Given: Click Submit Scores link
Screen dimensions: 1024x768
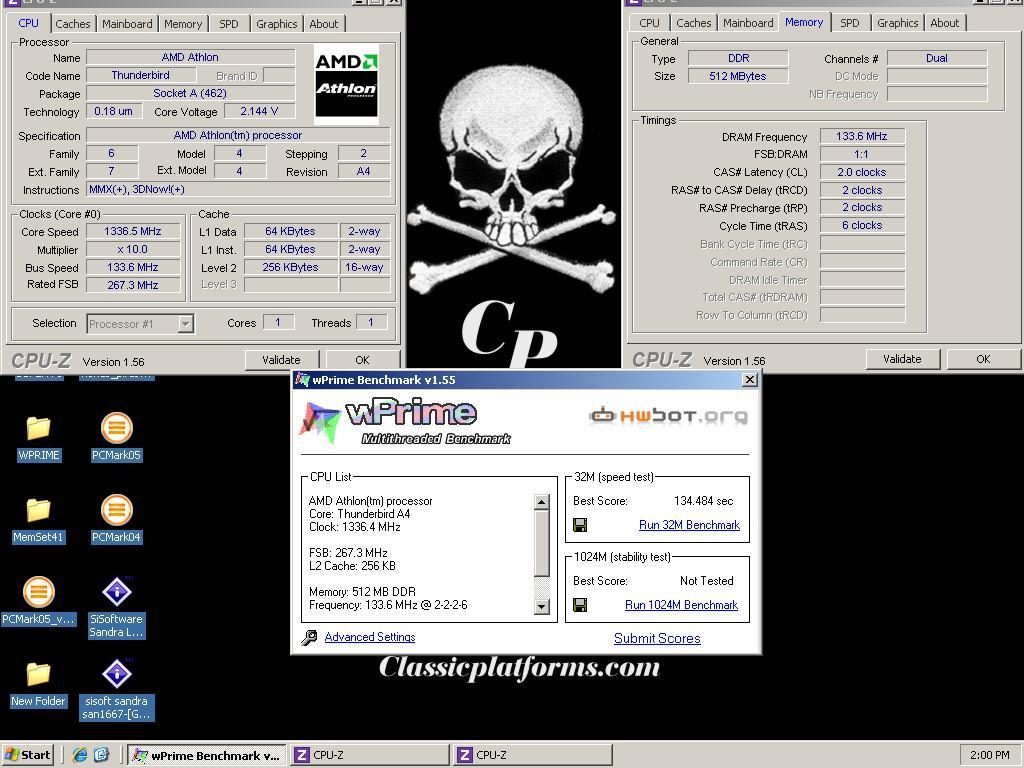Looking at the screenshot, I should [657, 639].
